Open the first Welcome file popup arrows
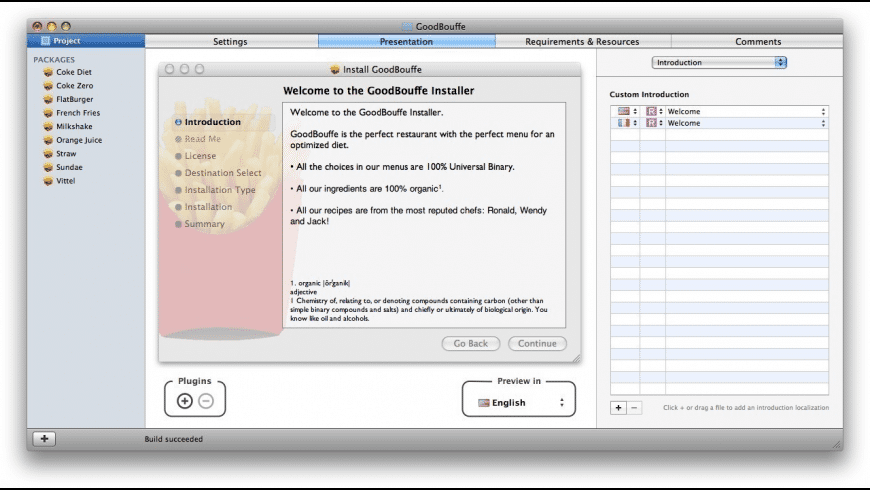Image resolution: width=870 pixels, height=490 pixels. pos(823,112)
